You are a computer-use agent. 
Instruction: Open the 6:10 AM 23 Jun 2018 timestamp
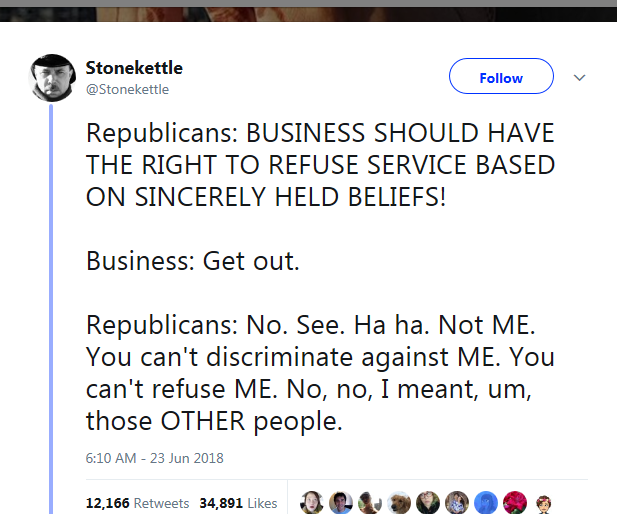click(154, 458)
